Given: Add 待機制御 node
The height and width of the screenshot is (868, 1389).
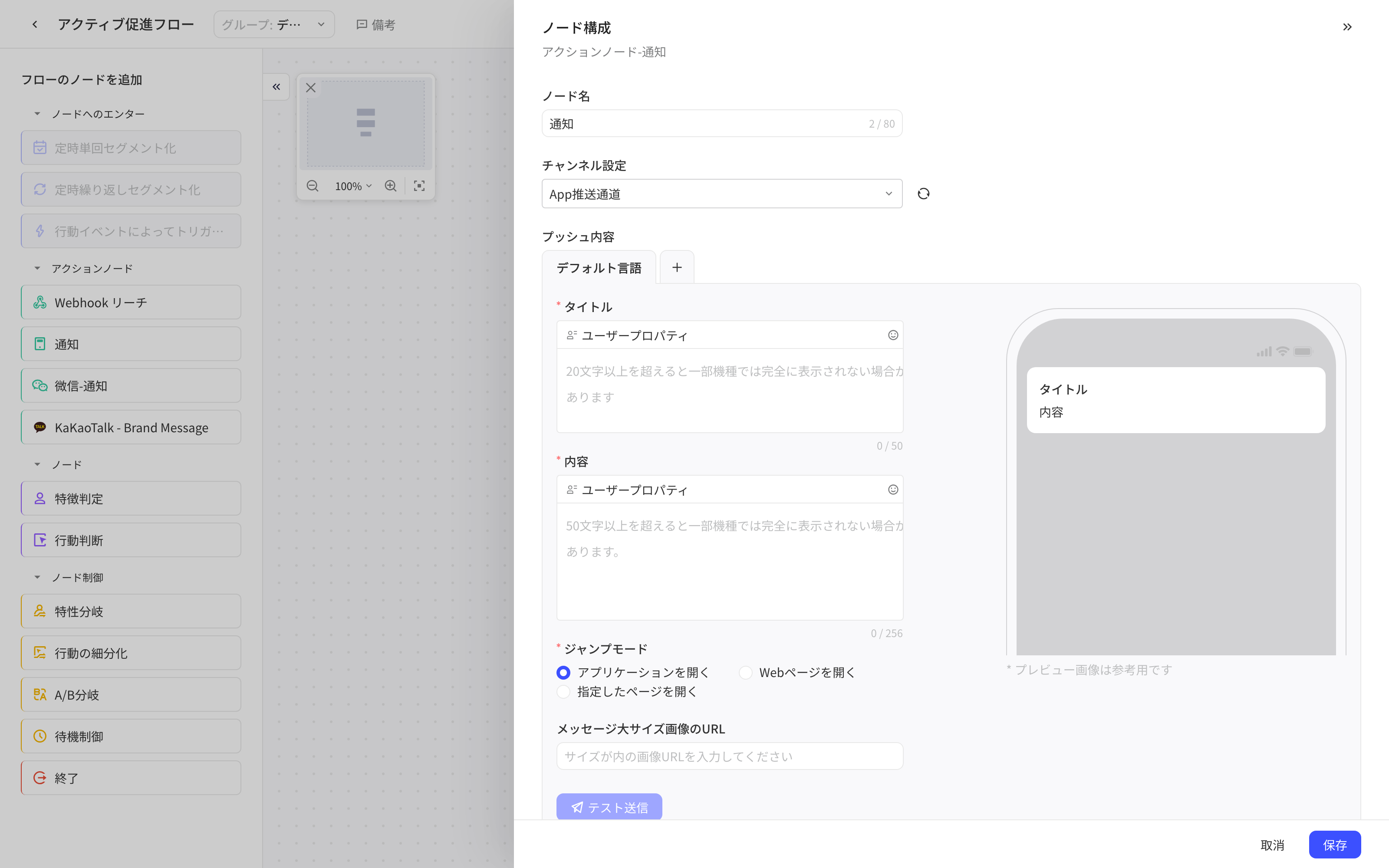Looking at the screenshot, I should coord(131,736).
